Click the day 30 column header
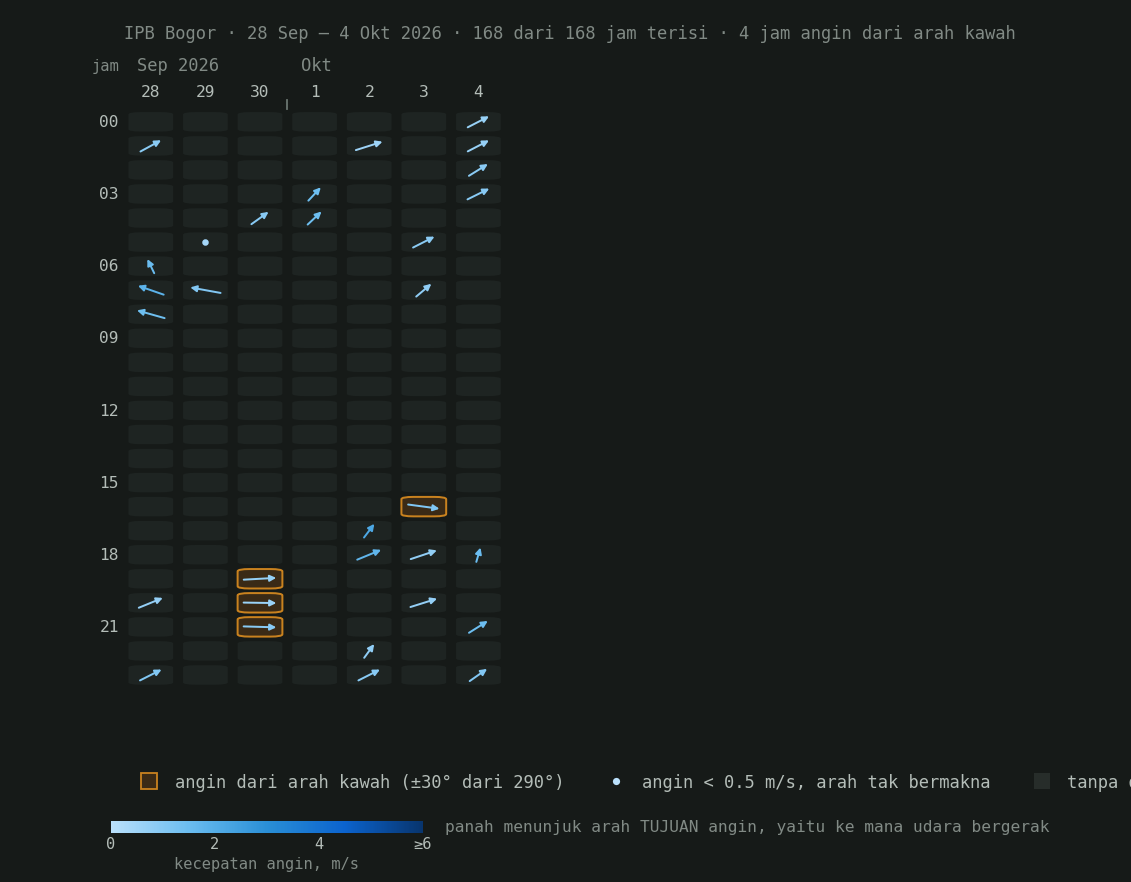The width and height of the screenshot is (1131, 882). pyautogui.click(x=259, y=92)
